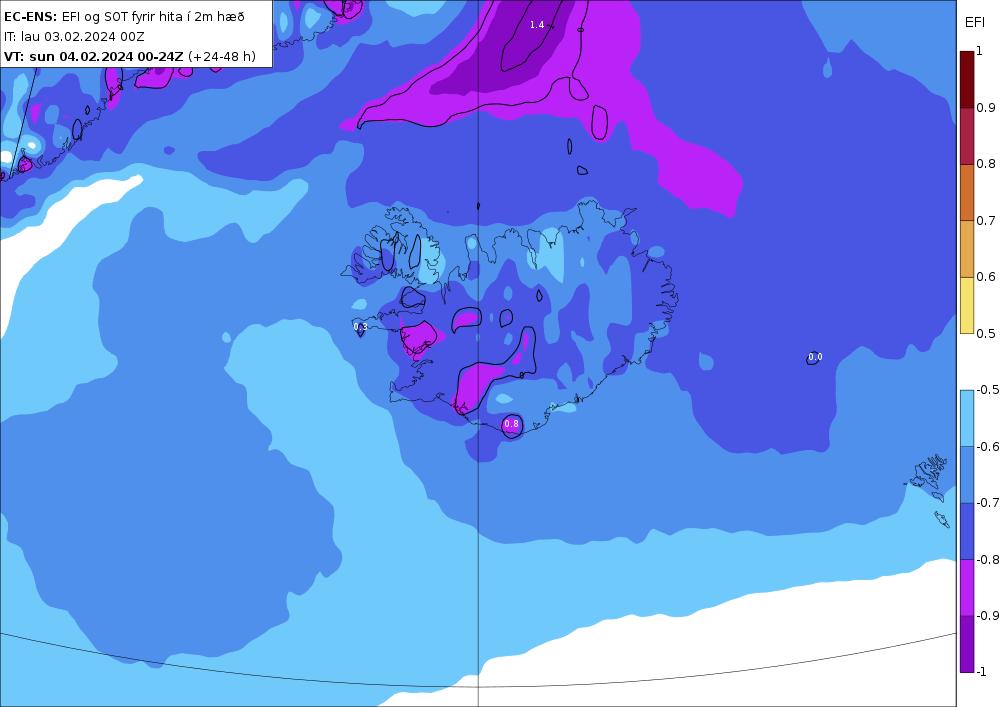Click the '0.0' contour label east of Iceland
The width and height of the screenshot is (1000, 707).
coord(815,357)
